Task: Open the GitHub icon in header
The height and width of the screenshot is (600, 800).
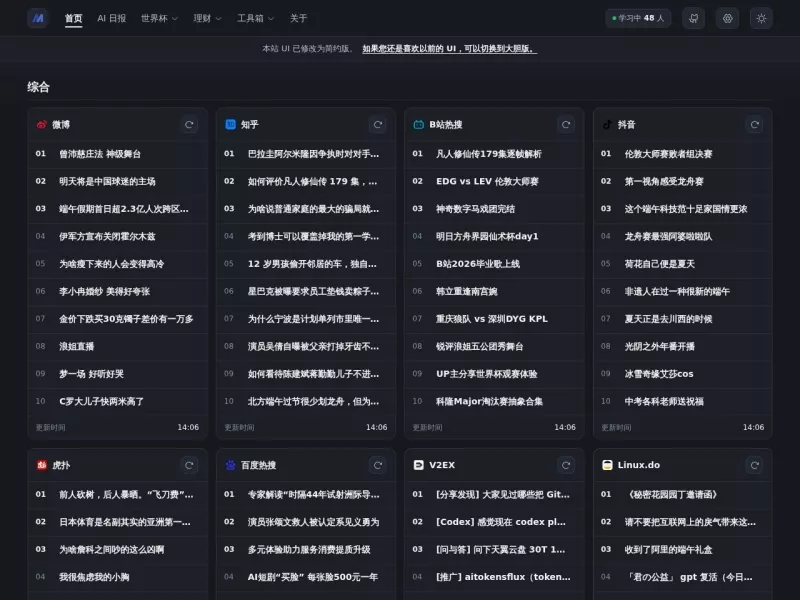Action: [x=693, y=18]
